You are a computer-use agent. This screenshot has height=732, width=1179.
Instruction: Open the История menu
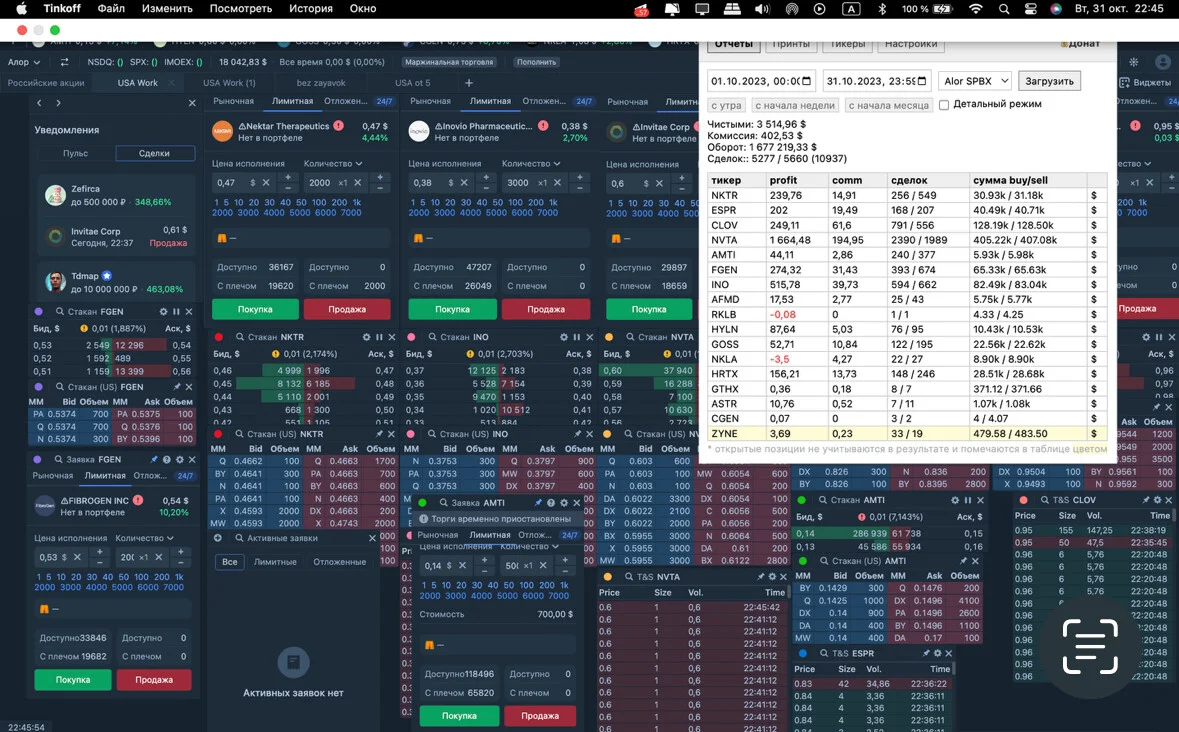(x=311, y=9)
